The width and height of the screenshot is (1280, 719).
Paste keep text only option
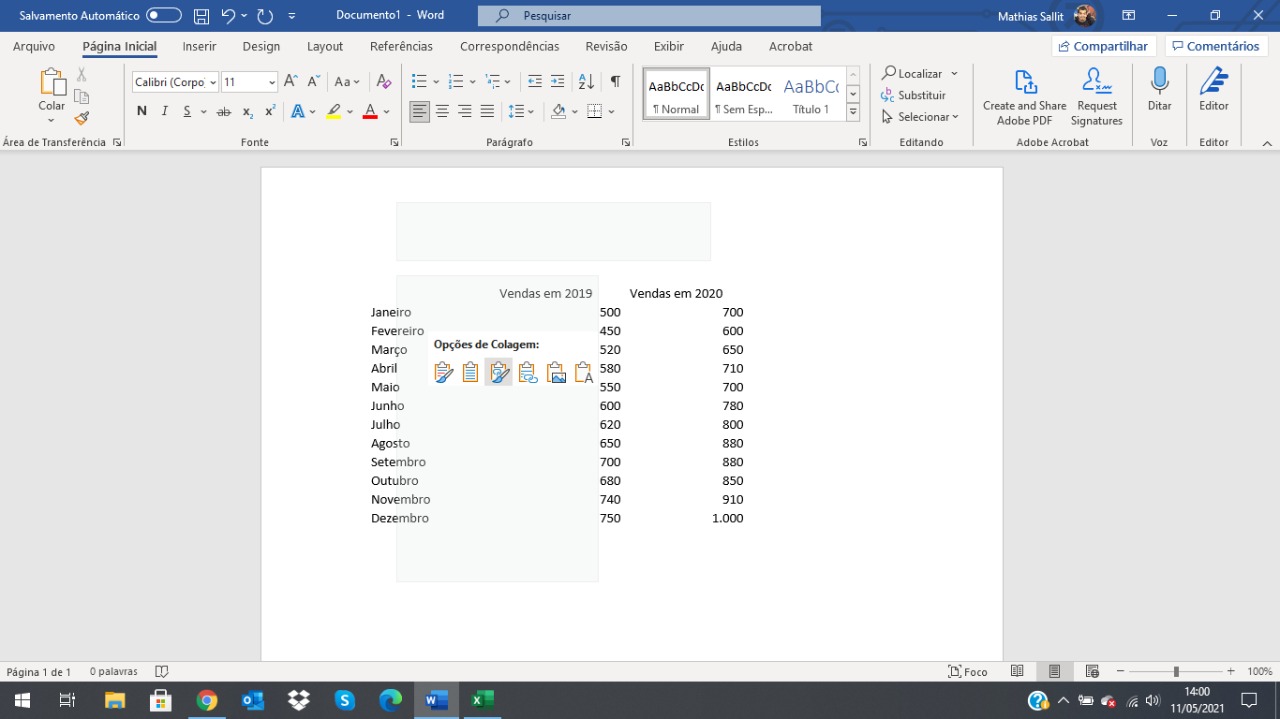[583, 373]
